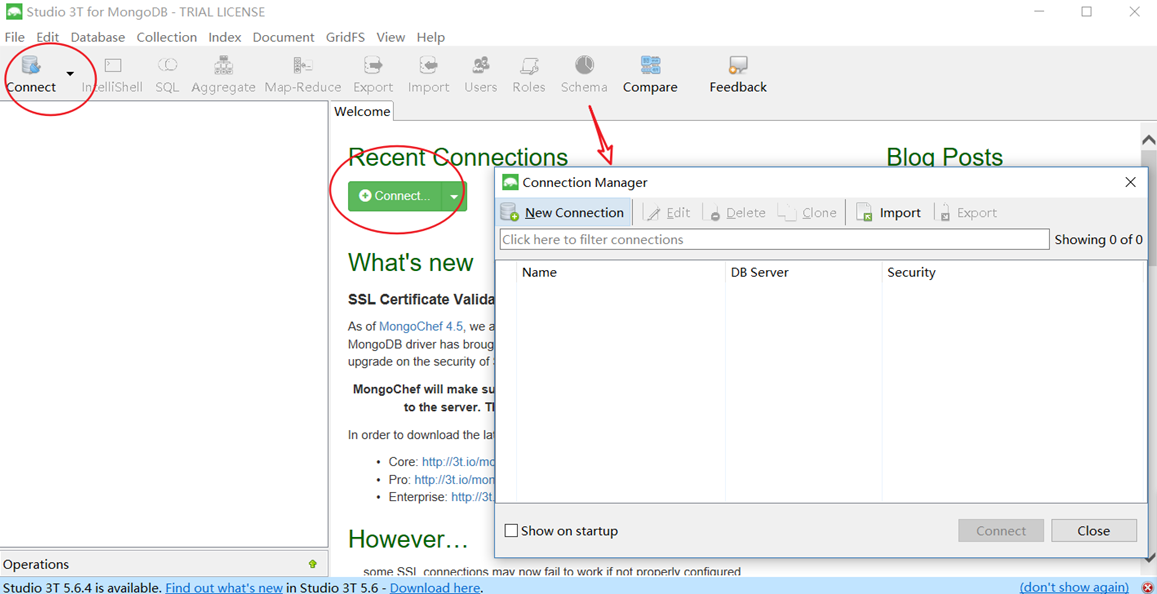Click the Download here link

click(434, 587)
